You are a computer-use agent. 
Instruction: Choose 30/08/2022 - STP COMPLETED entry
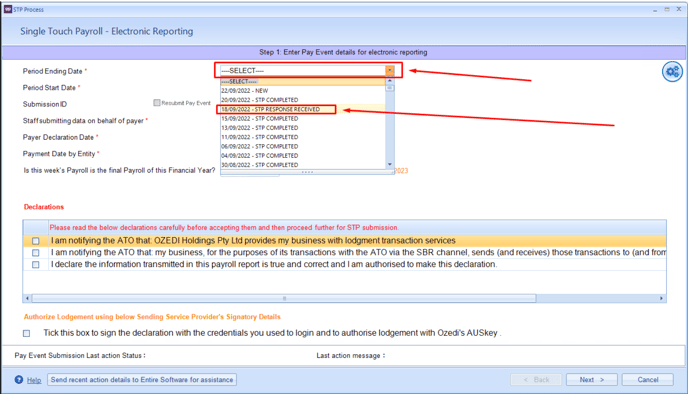pos(303,165)
